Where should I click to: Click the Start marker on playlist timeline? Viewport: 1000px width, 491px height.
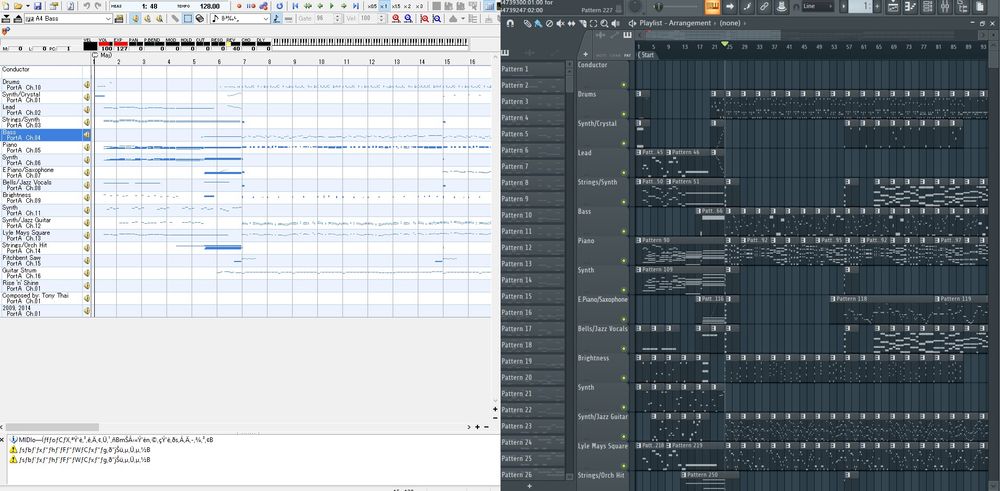647,55
